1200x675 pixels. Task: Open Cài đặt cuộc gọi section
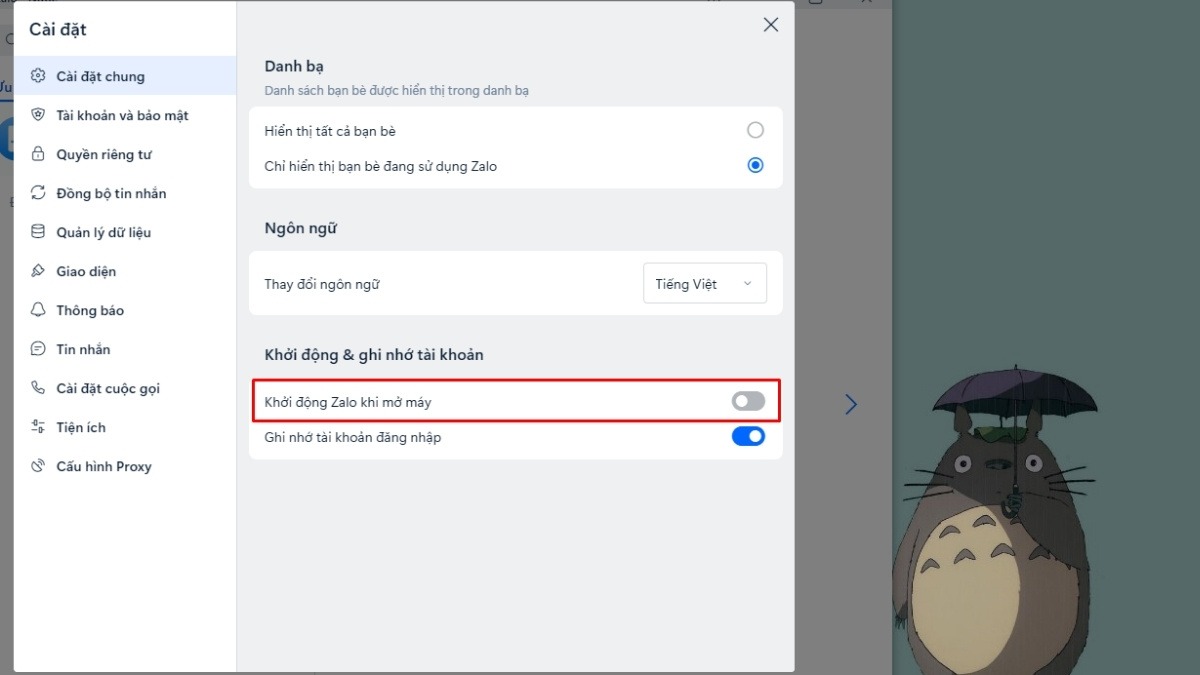pos(125,388)
